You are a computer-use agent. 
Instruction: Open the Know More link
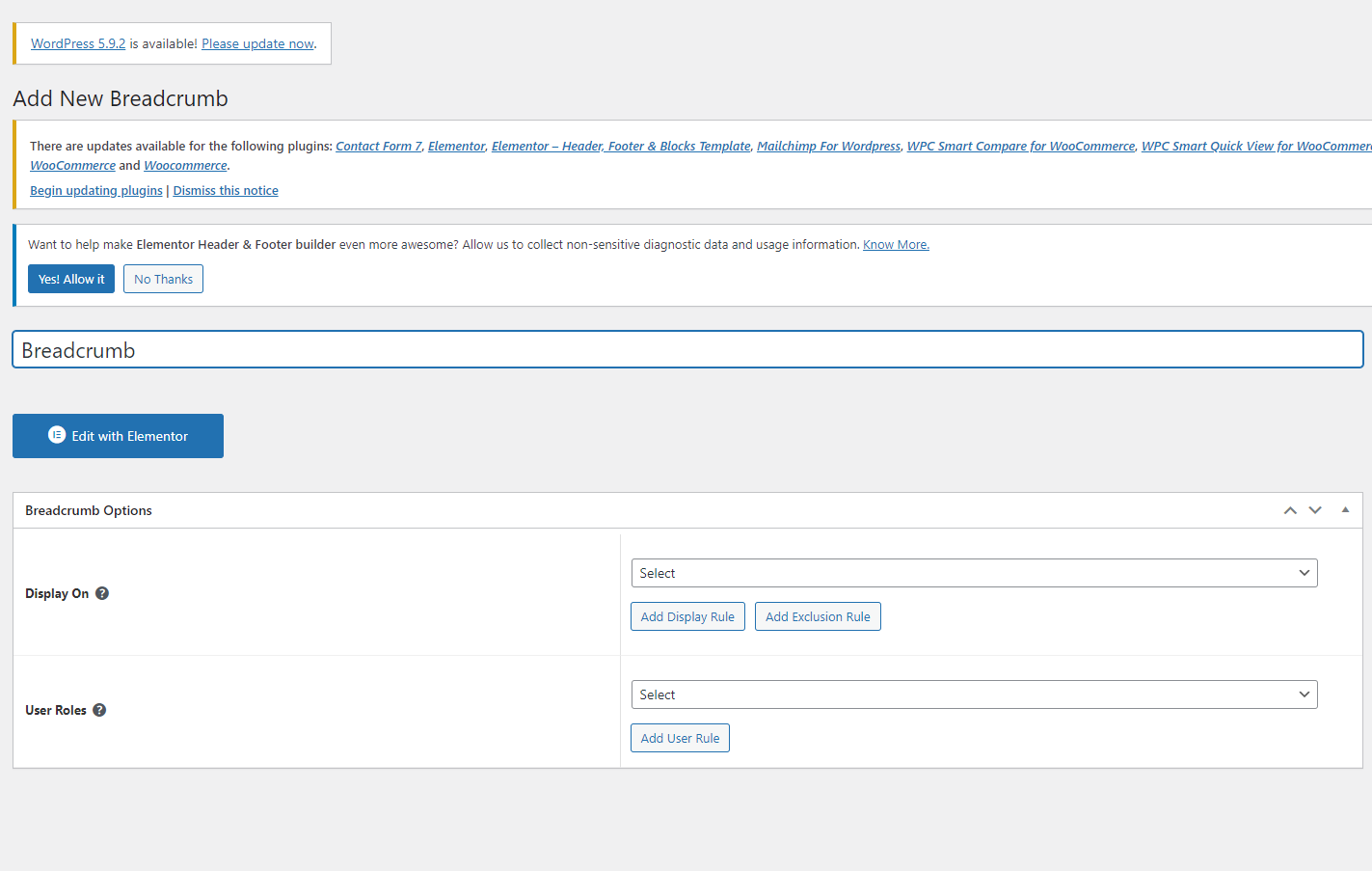(896, 244)
